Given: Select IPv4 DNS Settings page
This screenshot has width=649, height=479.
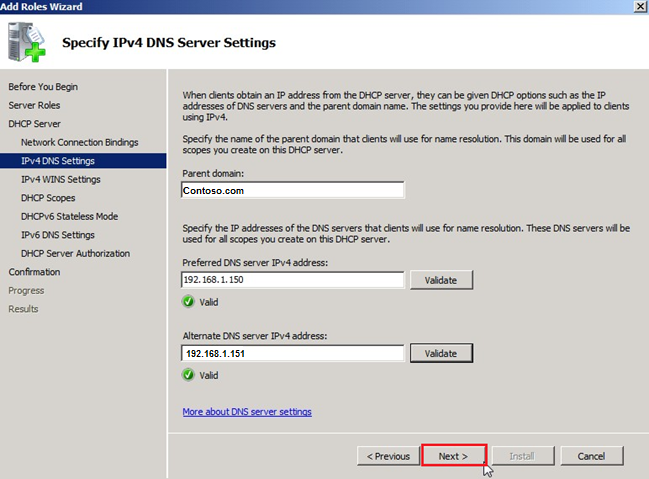Looking at the screenshot, I should point(83,161).
